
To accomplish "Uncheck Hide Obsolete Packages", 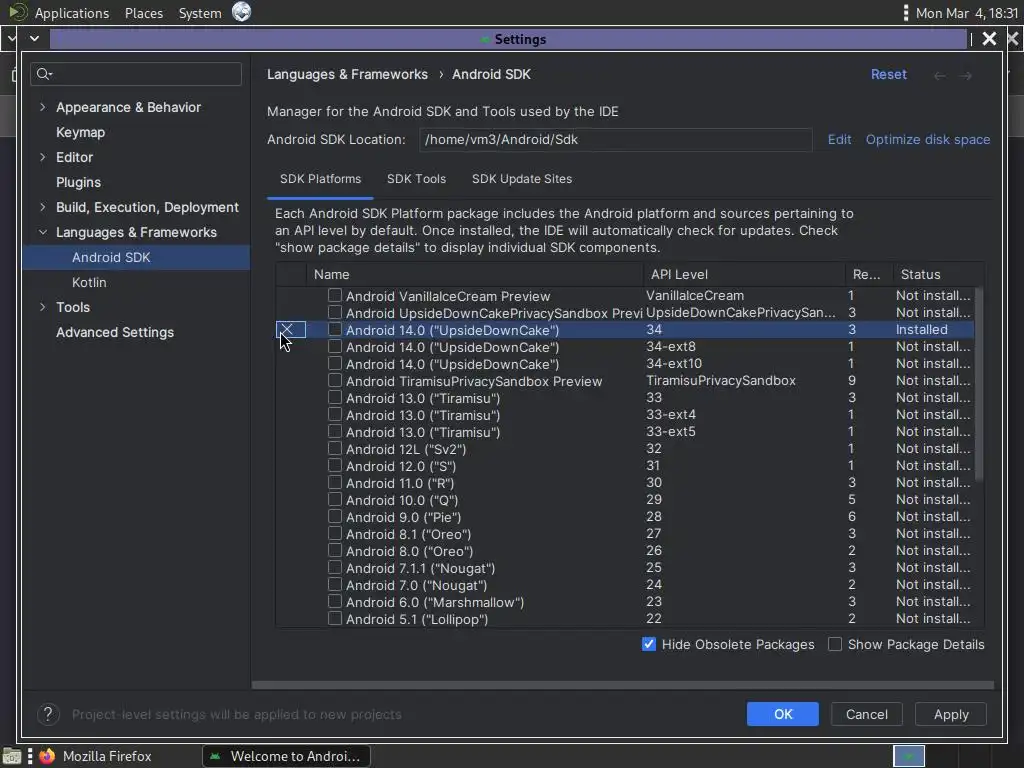I will [x=648, y=644].
